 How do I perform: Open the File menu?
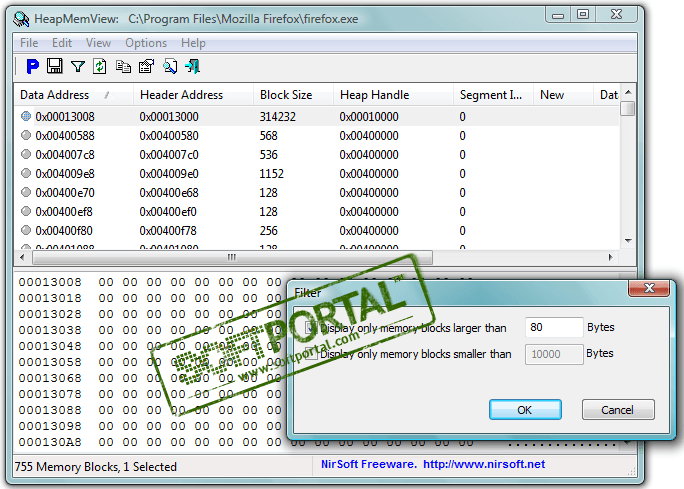point(29,43)
